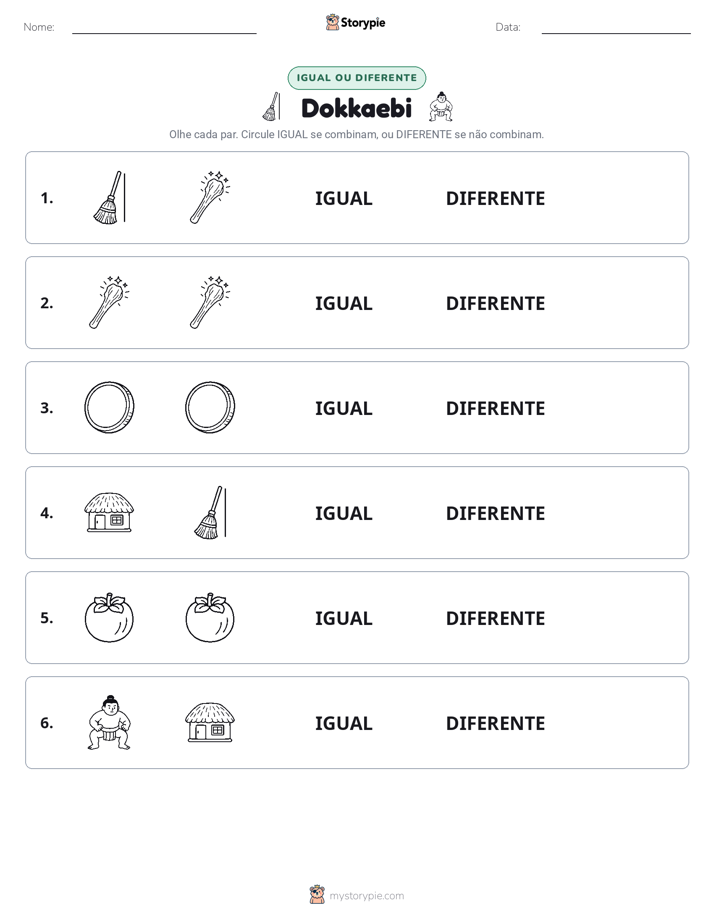
Task: Click the Storypie logo at top
Action: point(355,22)
